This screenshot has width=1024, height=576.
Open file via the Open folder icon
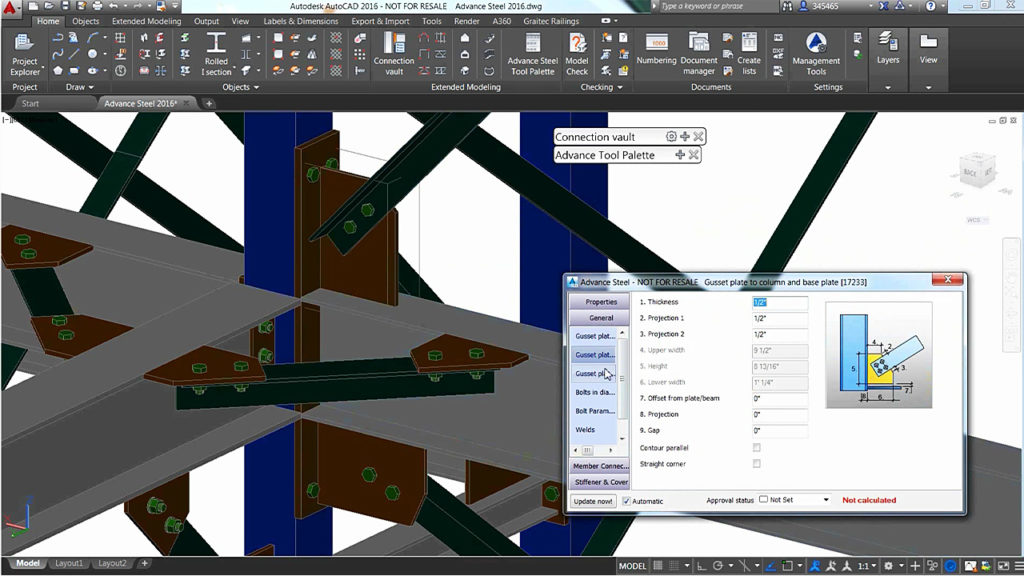[x=49, y=6]
